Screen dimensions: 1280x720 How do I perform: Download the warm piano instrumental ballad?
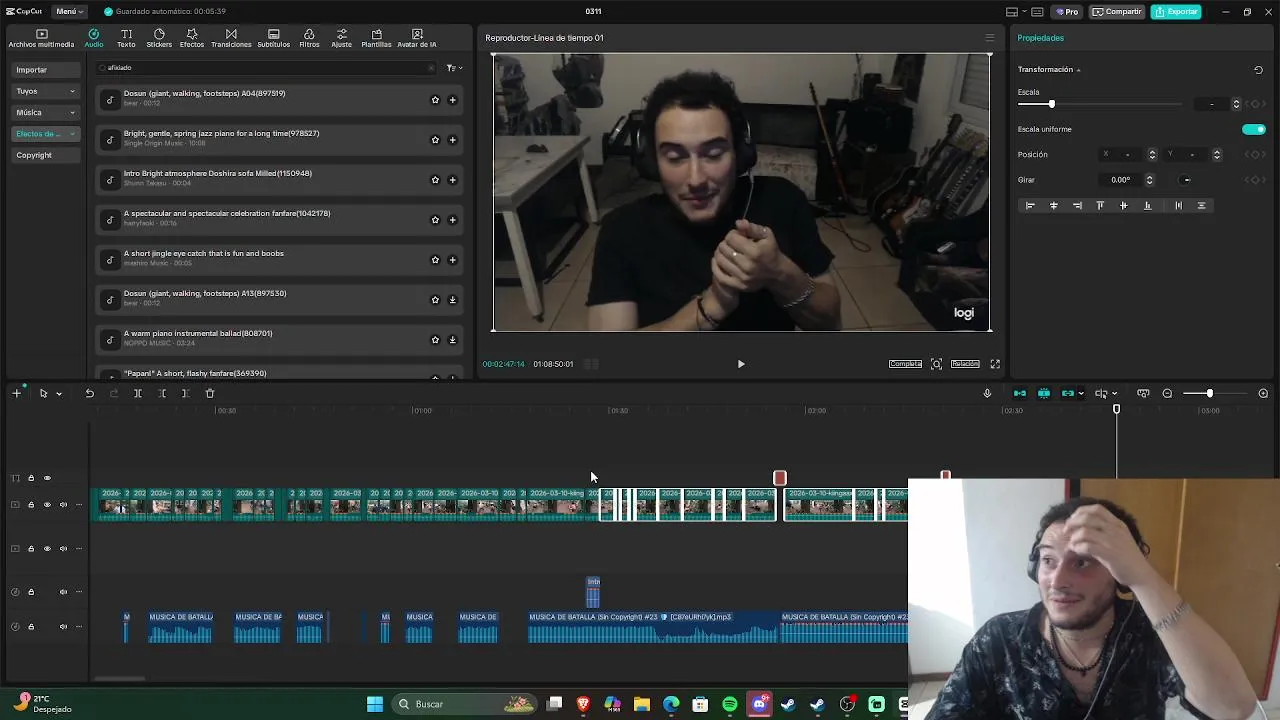coord(452,340)
